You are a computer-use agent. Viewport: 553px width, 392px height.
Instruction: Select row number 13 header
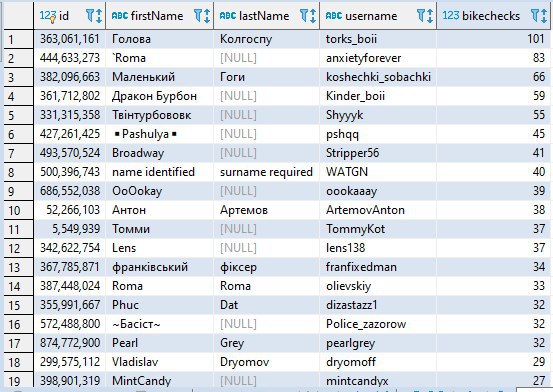click(19, 268)
